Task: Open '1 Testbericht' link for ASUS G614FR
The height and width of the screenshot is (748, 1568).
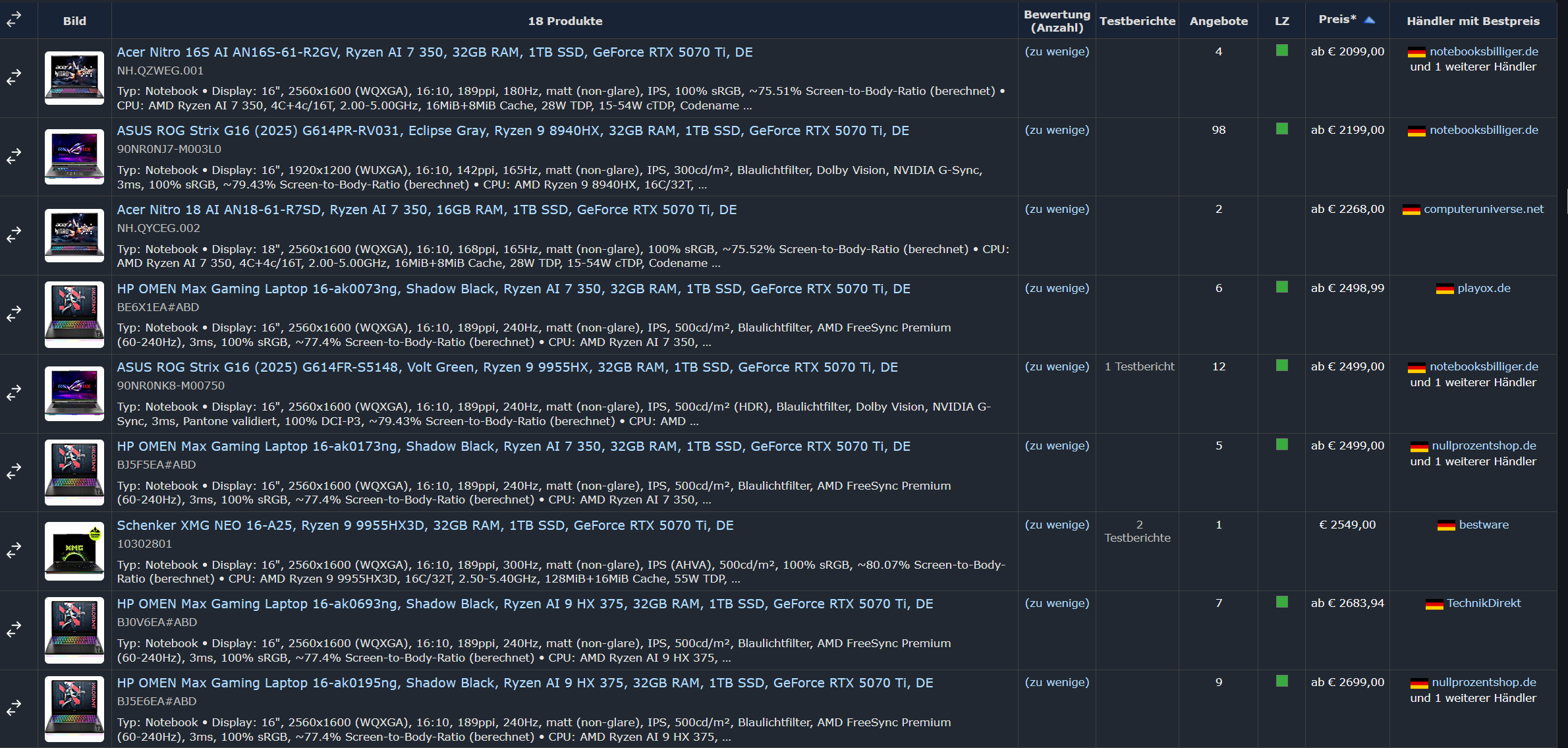Action: (1139, 366)
